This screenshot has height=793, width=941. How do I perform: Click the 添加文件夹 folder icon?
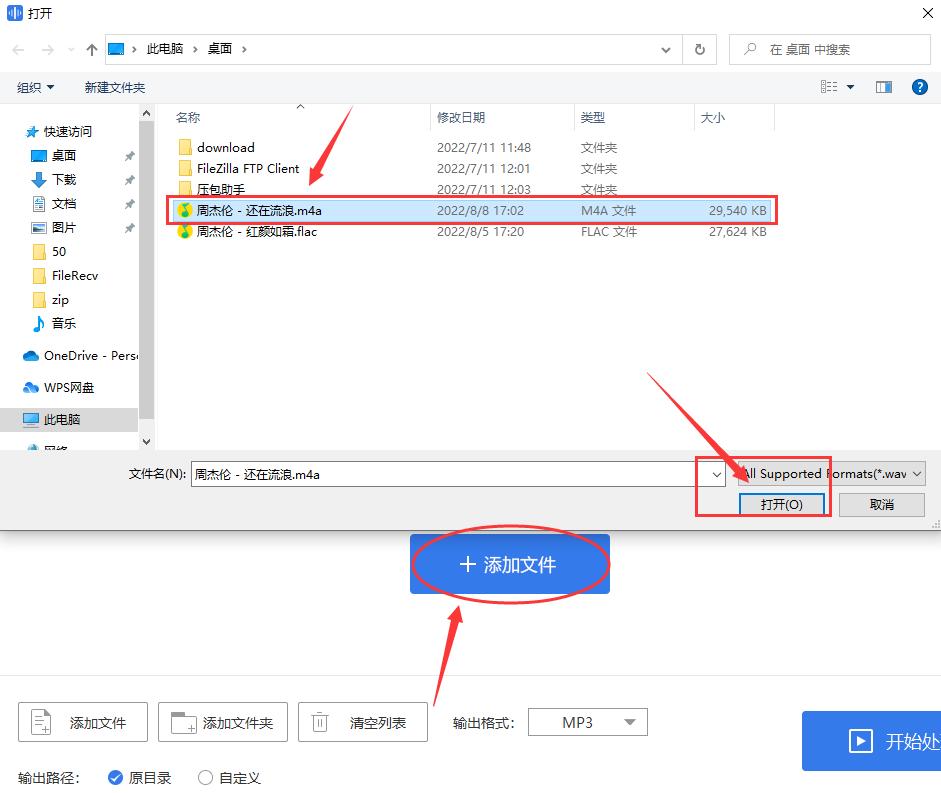(x=181, y=721)
